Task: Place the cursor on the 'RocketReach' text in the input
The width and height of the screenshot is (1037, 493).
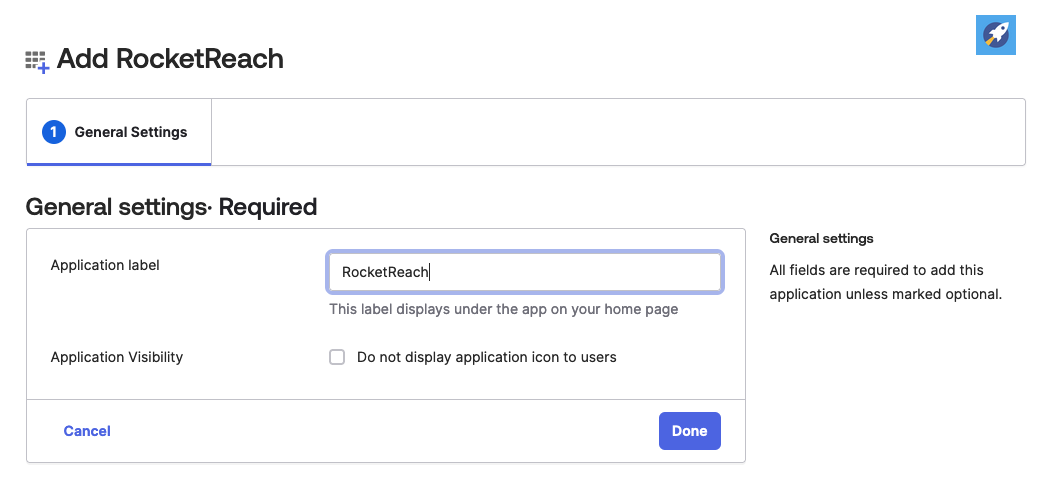Action: [x=385, y=272]
